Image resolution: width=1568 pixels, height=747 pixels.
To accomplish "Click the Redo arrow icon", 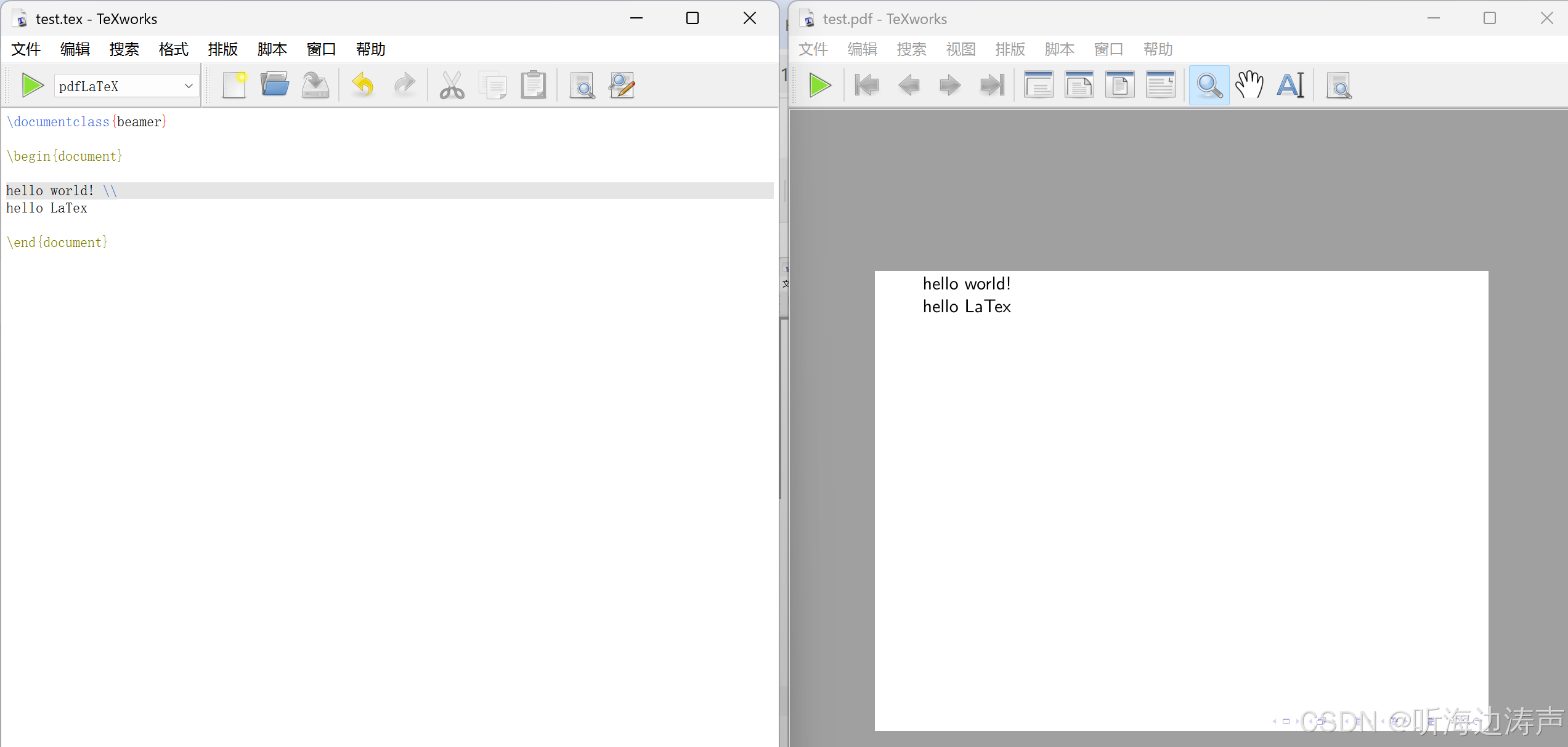I will click(404, 86).
